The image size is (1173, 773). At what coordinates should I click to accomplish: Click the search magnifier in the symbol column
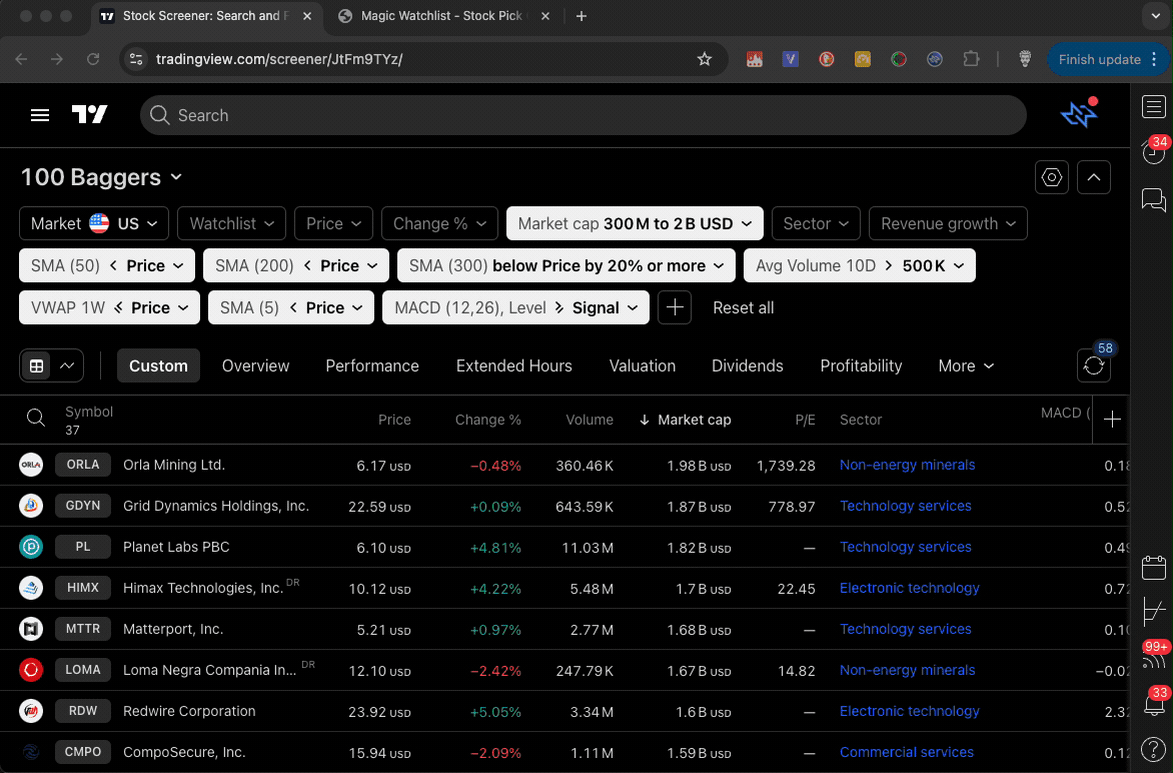[x=36, y=418]
